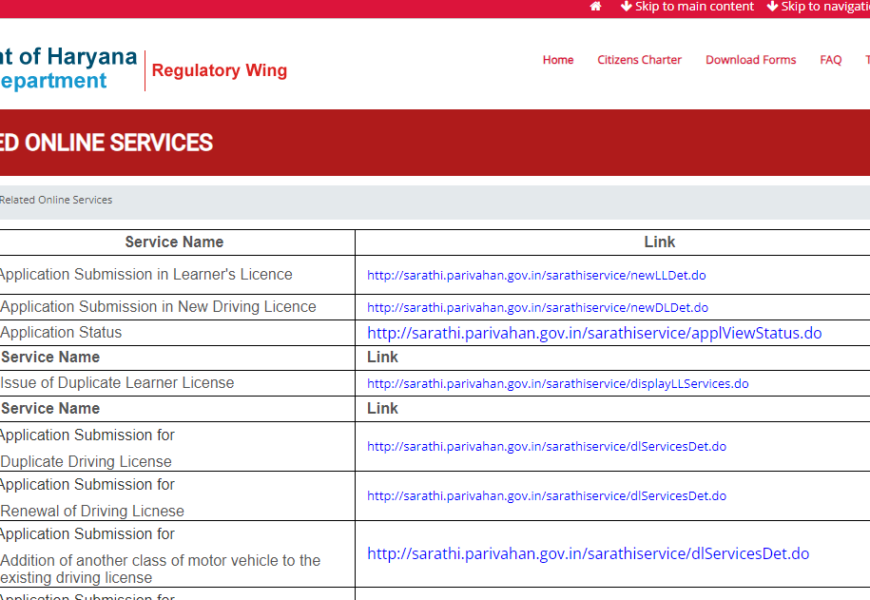The image size is (870, 600).
Task: Click the Skip to main content text
Action: 694,7
